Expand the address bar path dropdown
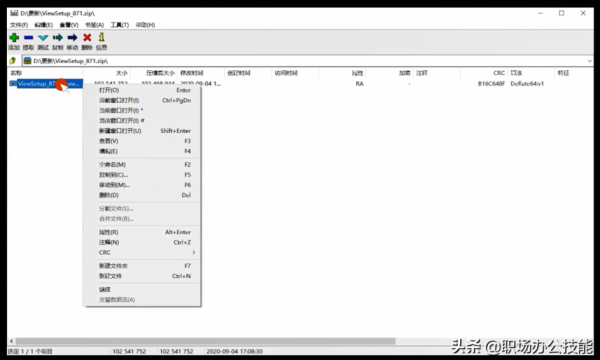The width and height of the screenshot is (600, 360). (589, 61)
